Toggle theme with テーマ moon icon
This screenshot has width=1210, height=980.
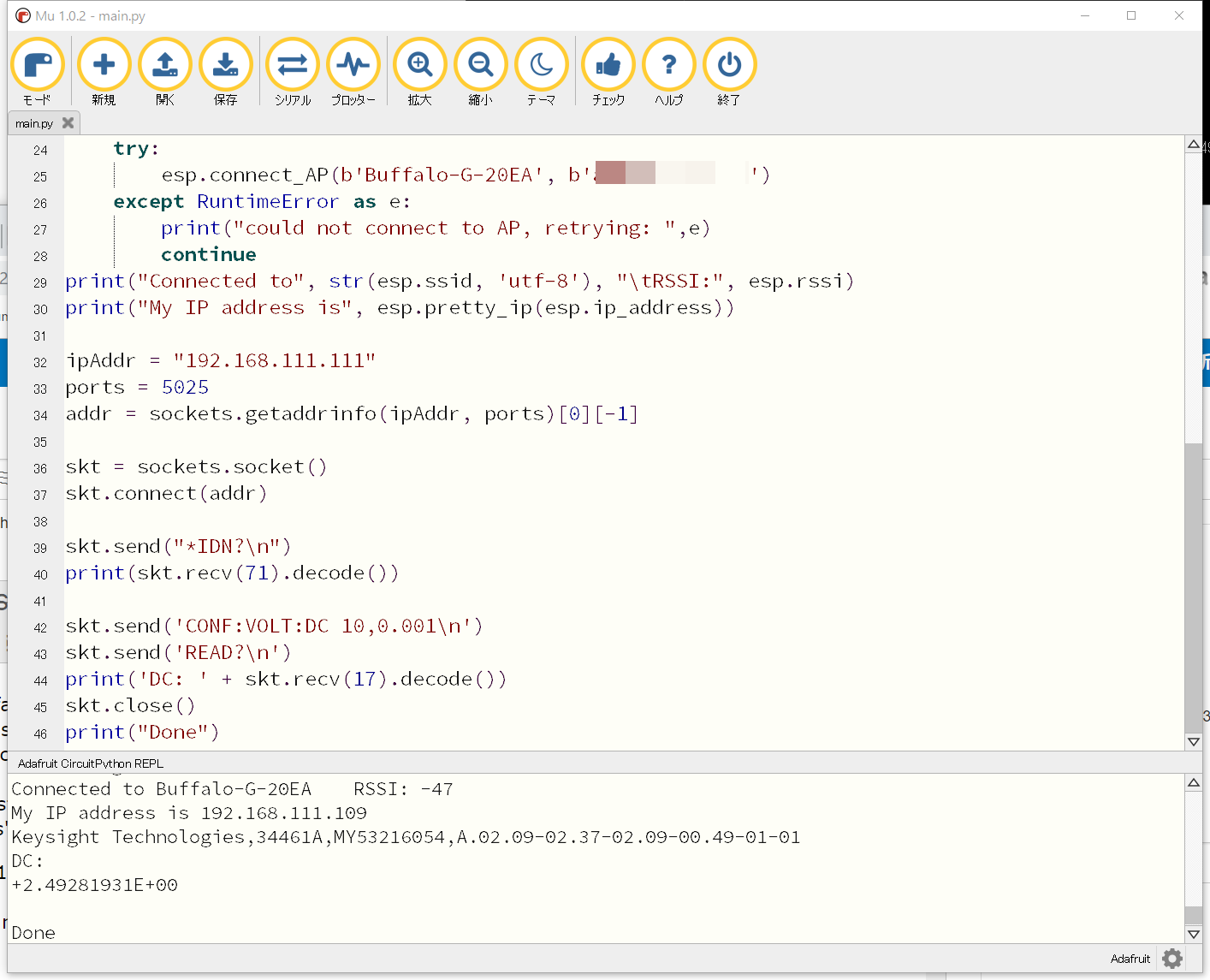click(x=542, y=72)
